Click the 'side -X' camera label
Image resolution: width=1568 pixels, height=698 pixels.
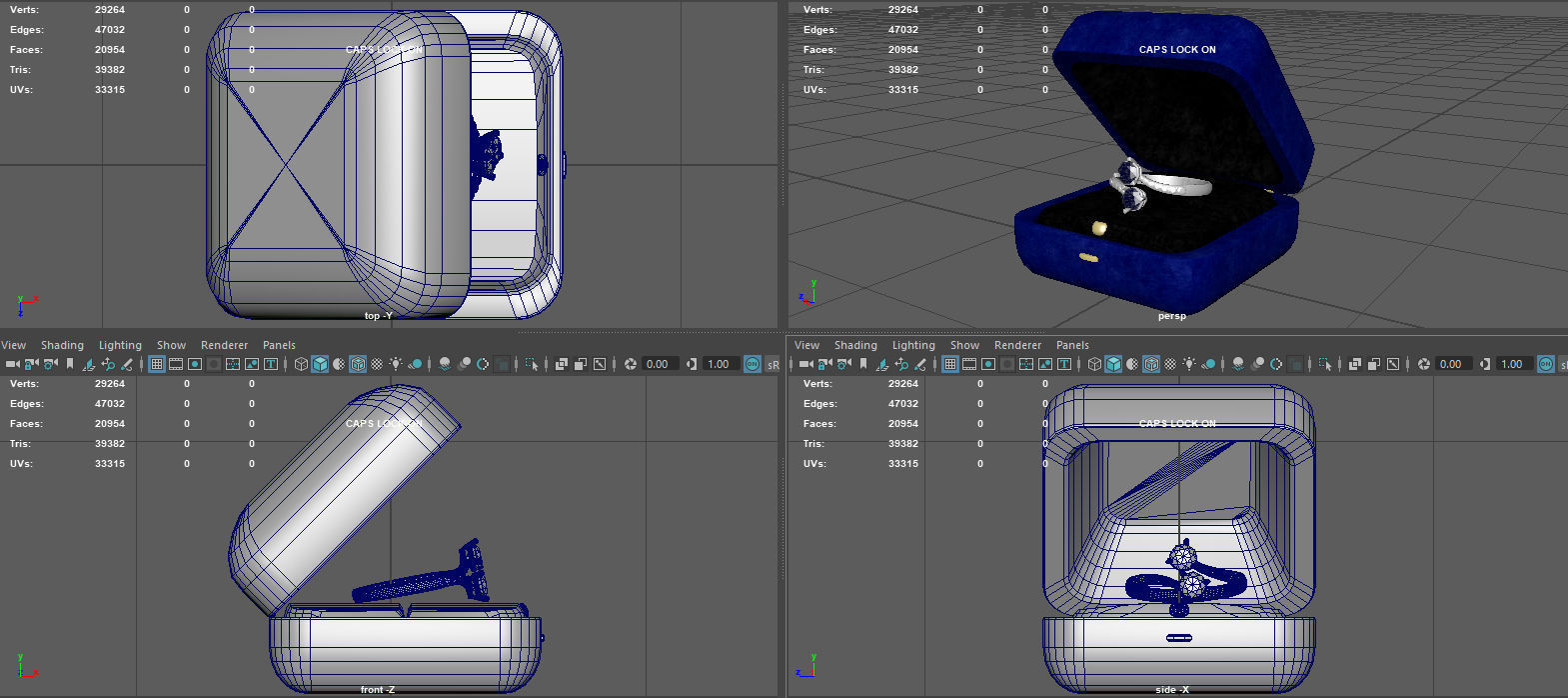click(x=1172, y=690)
